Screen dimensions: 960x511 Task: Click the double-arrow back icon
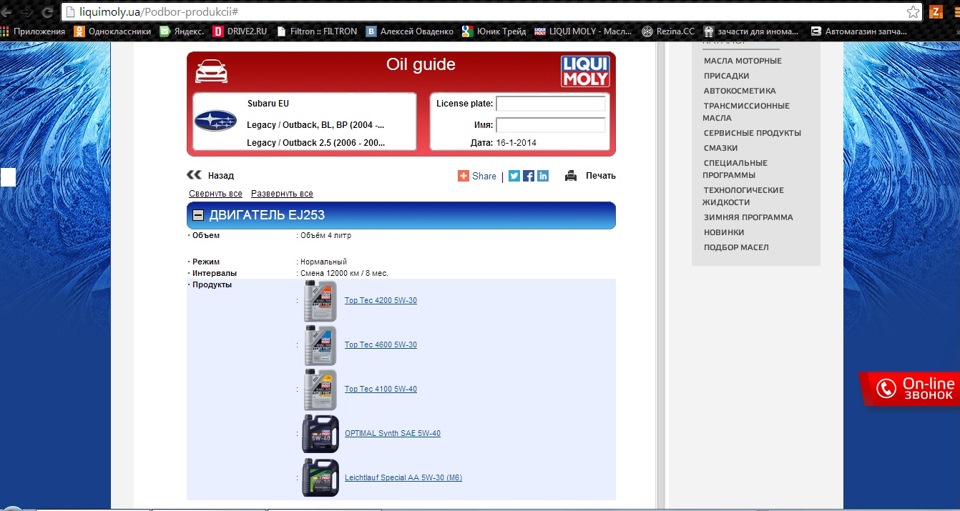tap(194, 175)
